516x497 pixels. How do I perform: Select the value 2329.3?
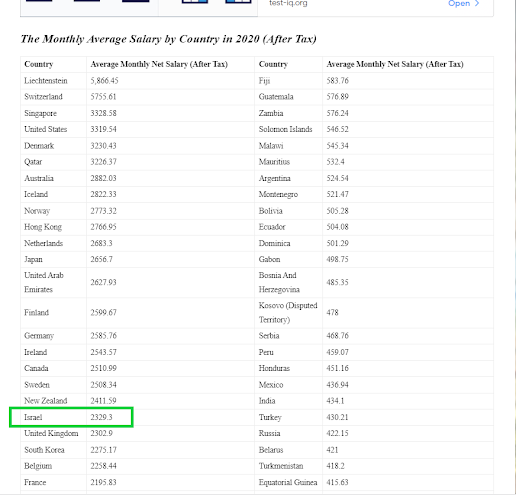101,417
